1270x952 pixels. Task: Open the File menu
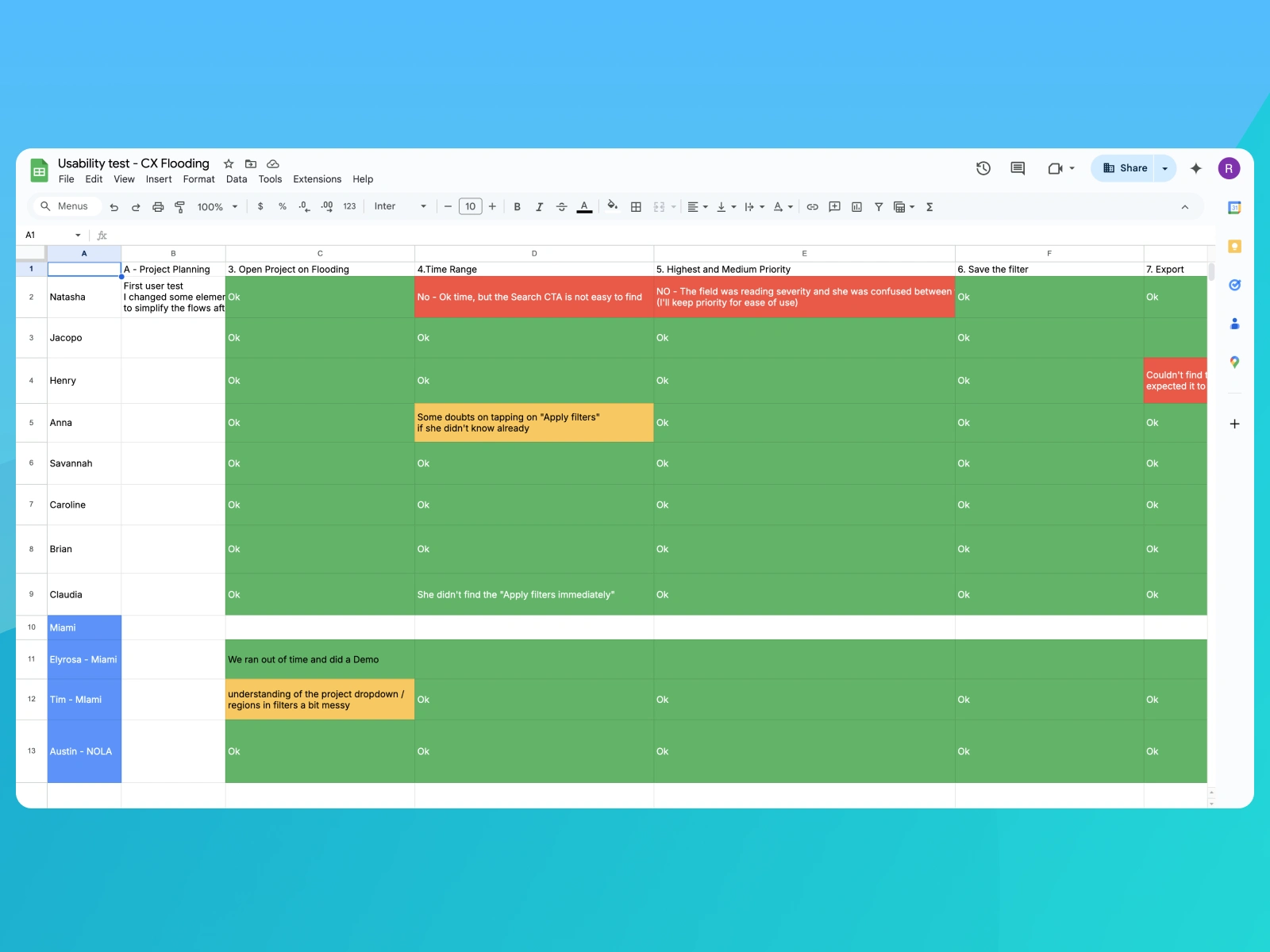[67, 179]
